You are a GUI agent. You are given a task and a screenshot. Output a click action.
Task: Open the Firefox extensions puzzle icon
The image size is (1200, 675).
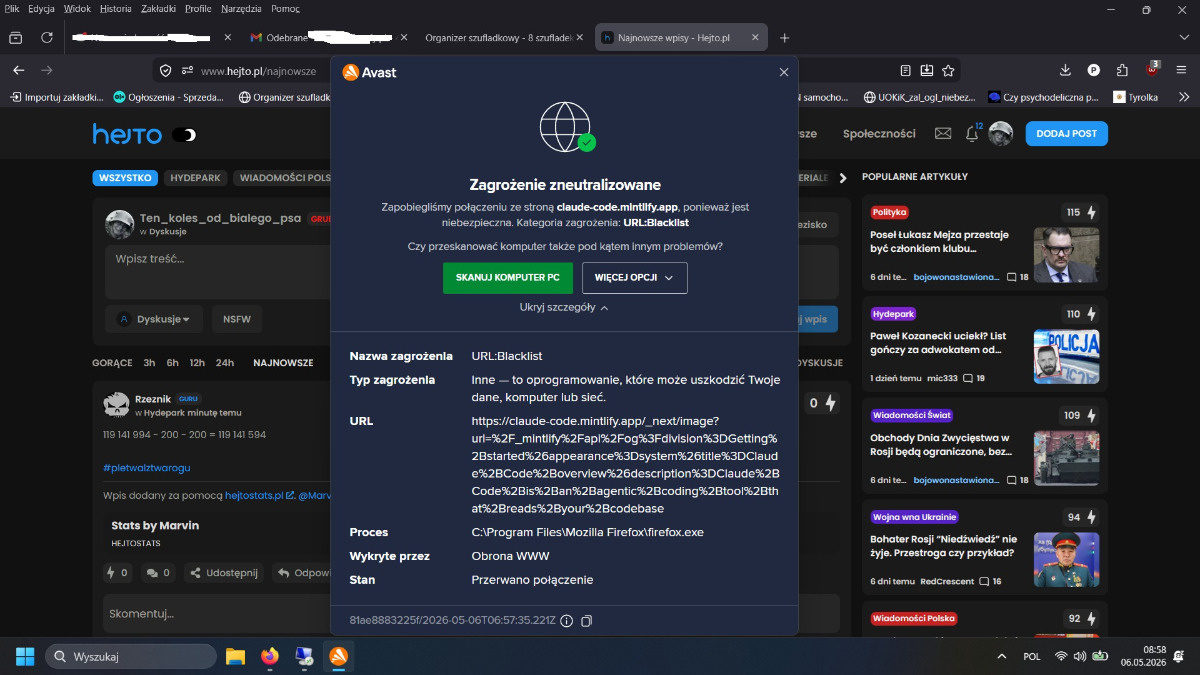(x=1122, y=70)
